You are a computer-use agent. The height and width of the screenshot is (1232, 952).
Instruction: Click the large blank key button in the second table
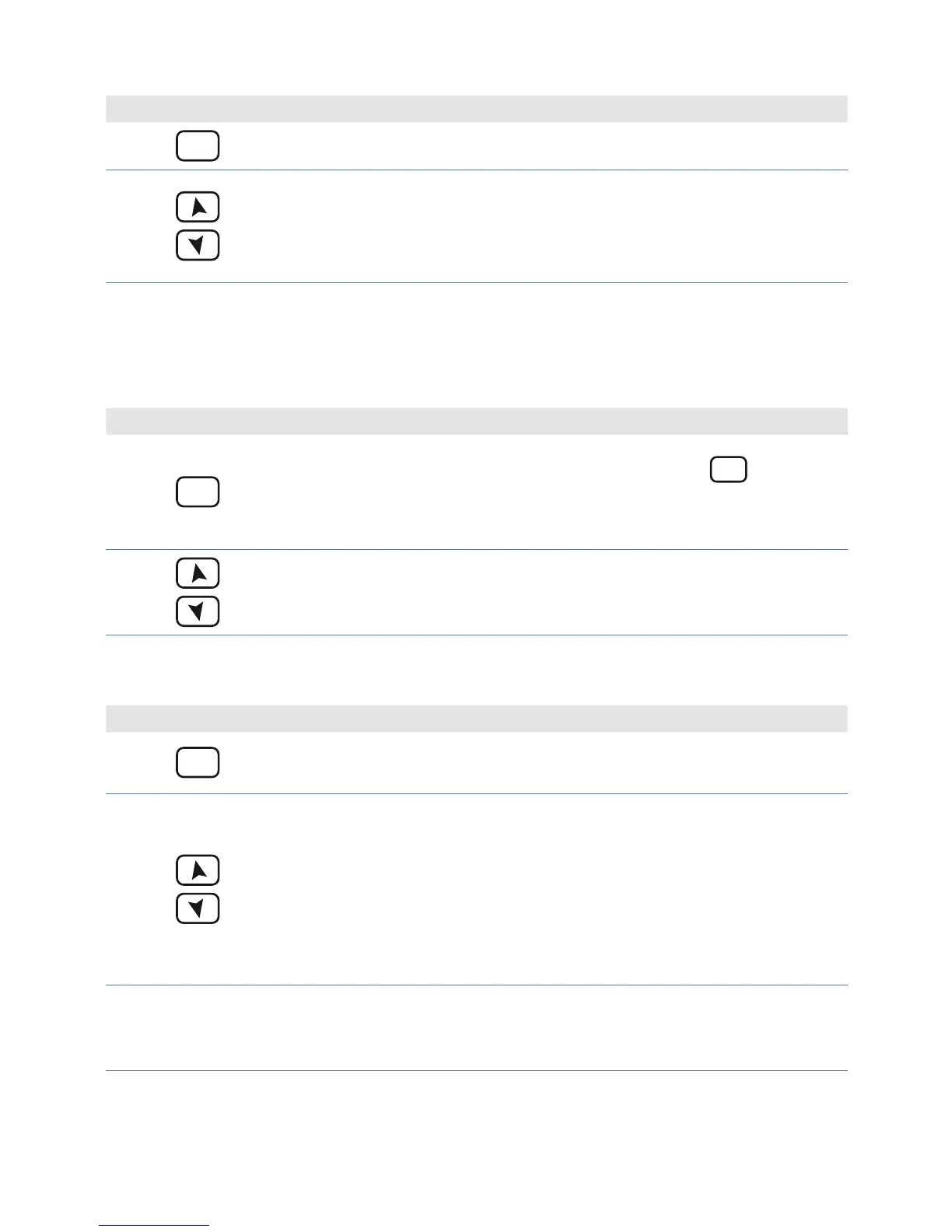tap(198, 492)
